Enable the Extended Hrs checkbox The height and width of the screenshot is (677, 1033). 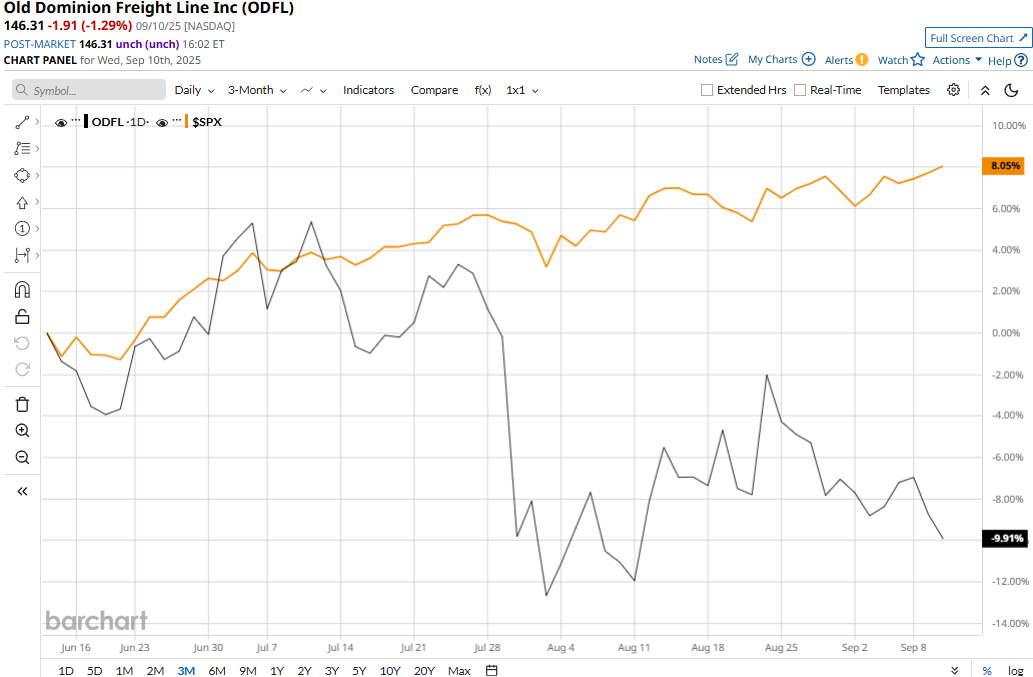707,90
